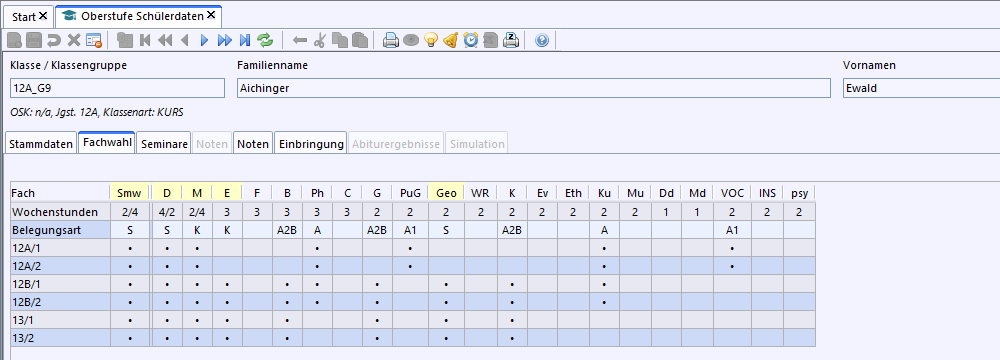Click the greyed-out Abiturergebnisse tab
Screen dimensions: 1000x360
coord(396,144)
